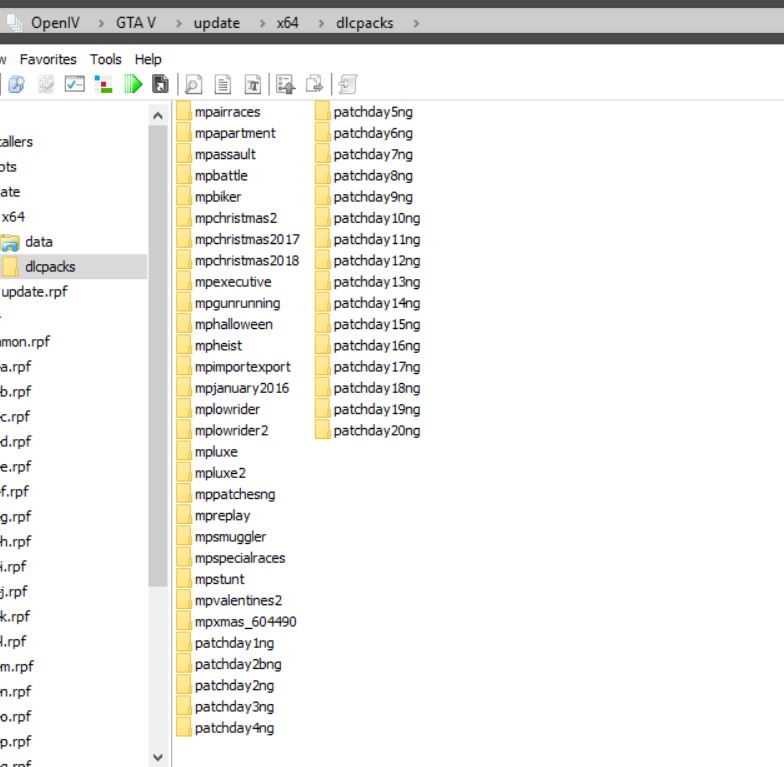This screenshot has width=784, height=767.
Task: Click the lined text document toolbar icon
Action: click(223, 84)
